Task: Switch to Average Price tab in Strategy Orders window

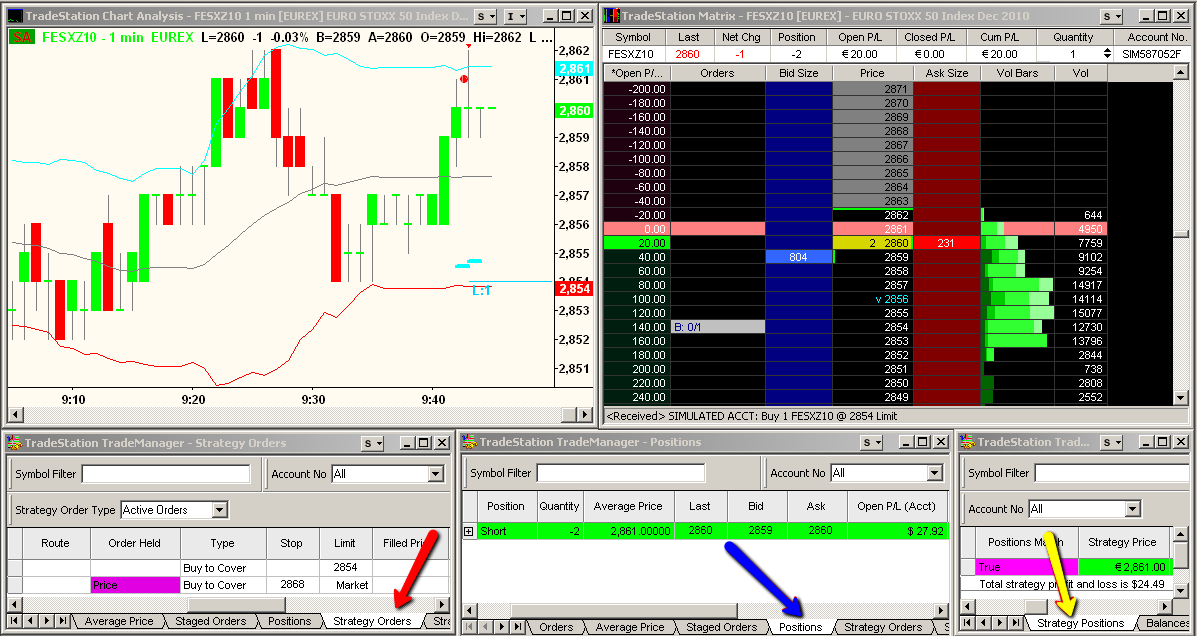Action: click(119, 621)
